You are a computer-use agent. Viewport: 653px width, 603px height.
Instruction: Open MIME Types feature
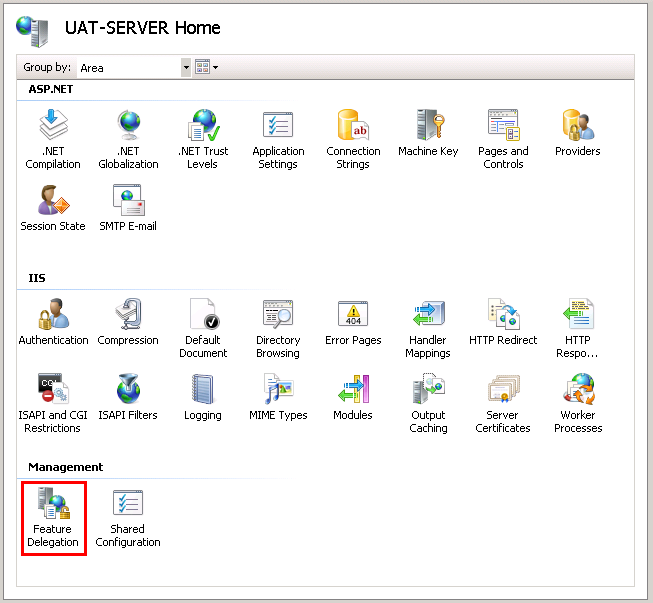pos(278,397)
